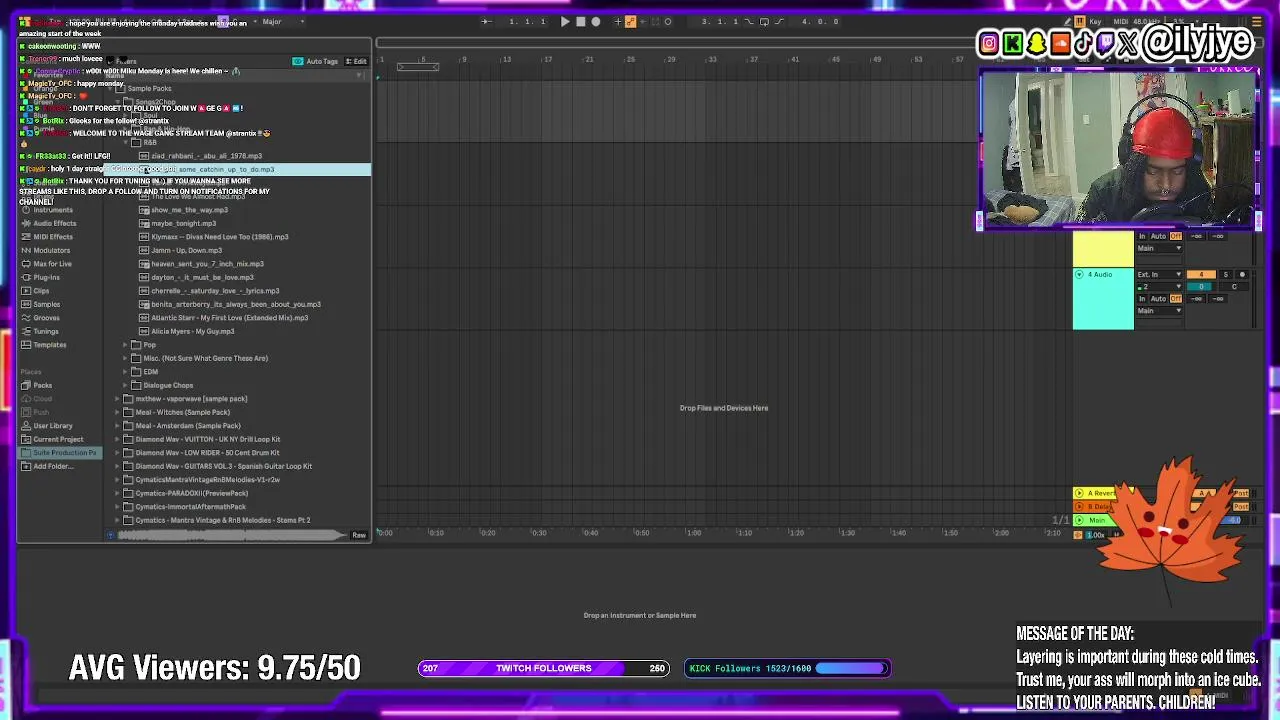Open the Modulators browser category
Image resolution: width=1280 pixels, height=720 pixels.
(x=52, y=250)
